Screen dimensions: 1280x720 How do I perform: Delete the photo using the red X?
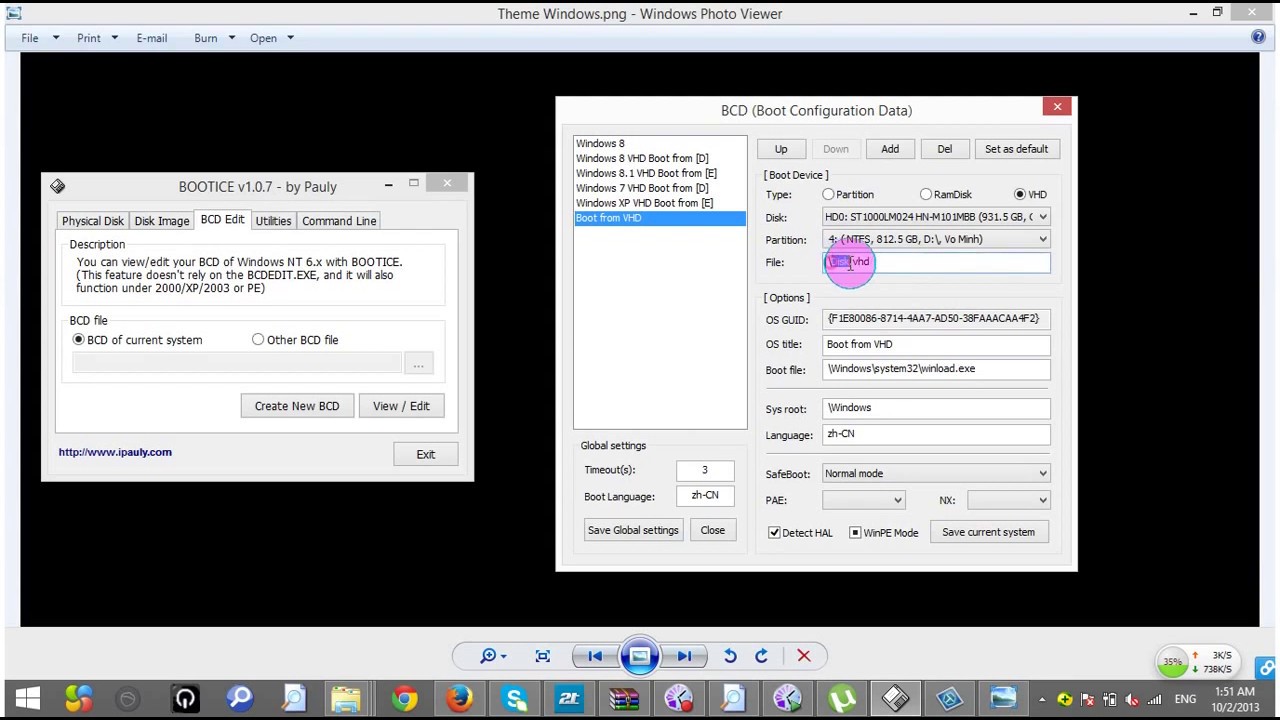pyautogui.click(x=804, y=656)
